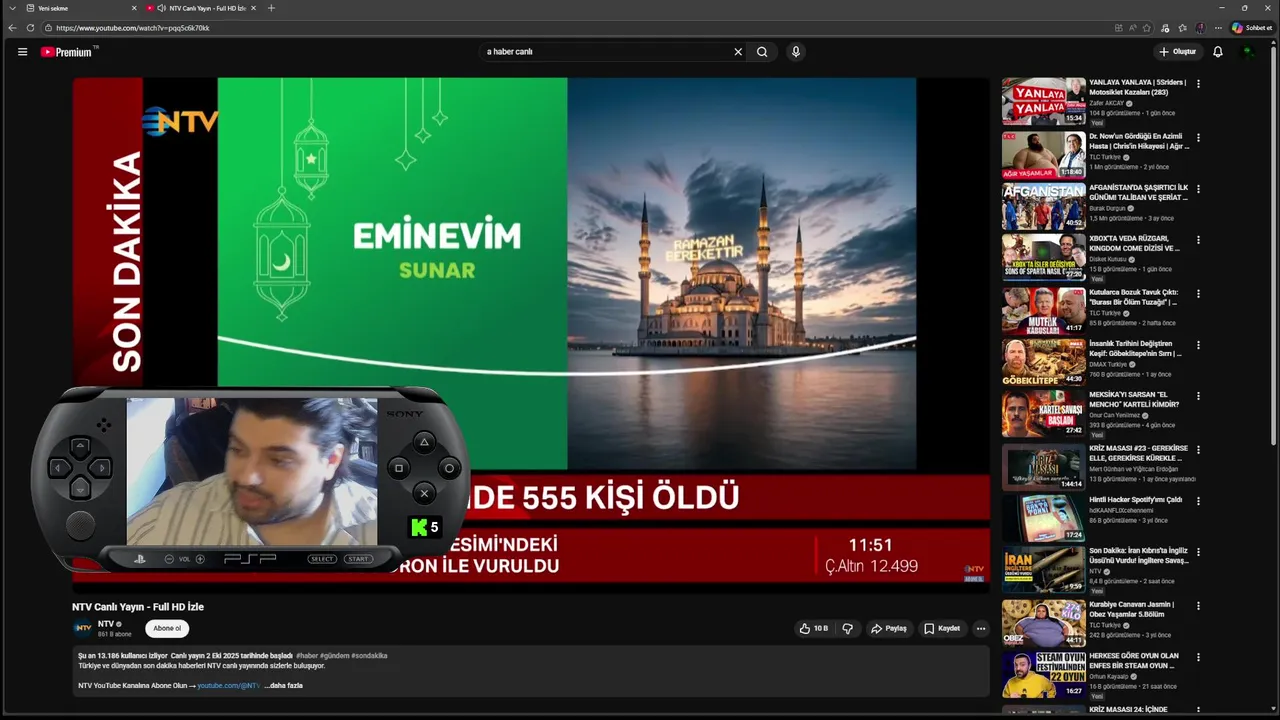Open options for Hintli Hacker Spotify video
This screenshot has height=720, width=1280.
click(x=1198, y=501)
